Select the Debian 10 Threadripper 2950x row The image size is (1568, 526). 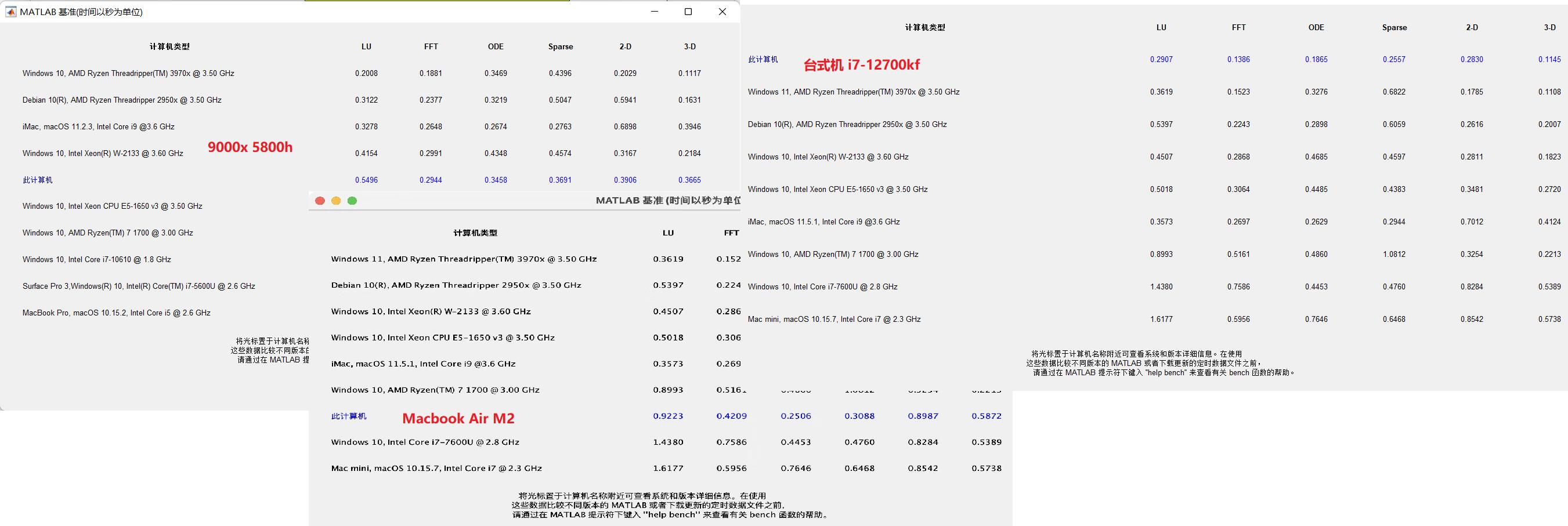click(x=847, y=124)
